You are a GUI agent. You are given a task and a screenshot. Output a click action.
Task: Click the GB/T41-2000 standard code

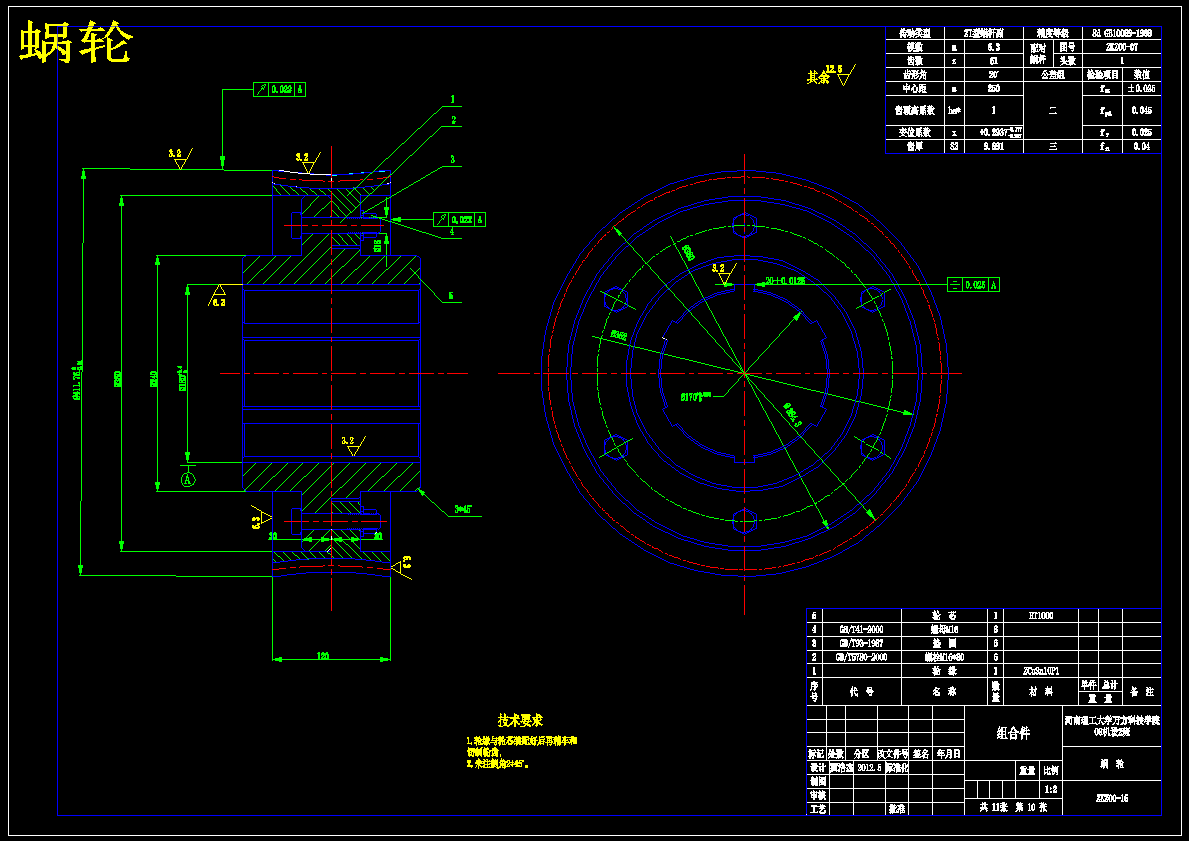(x=861, y=629)
